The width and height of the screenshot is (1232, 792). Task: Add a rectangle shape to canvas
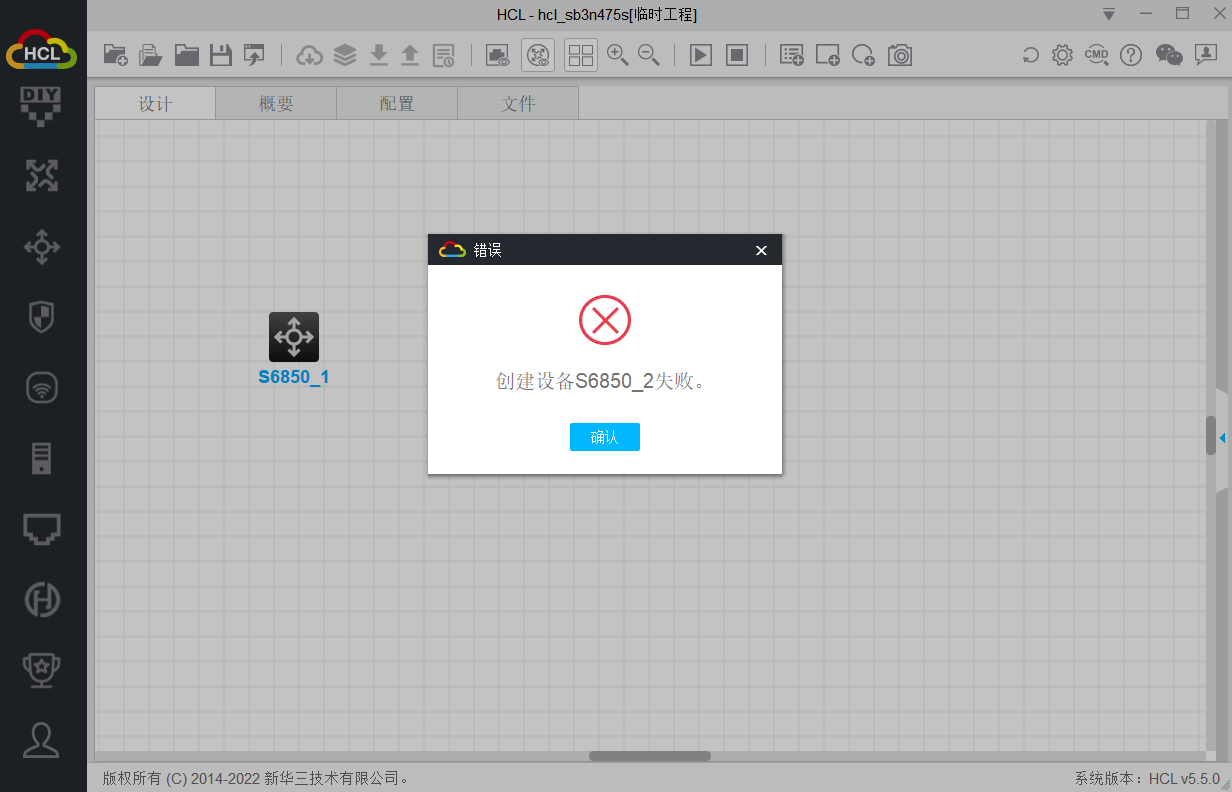click(828, 55)
